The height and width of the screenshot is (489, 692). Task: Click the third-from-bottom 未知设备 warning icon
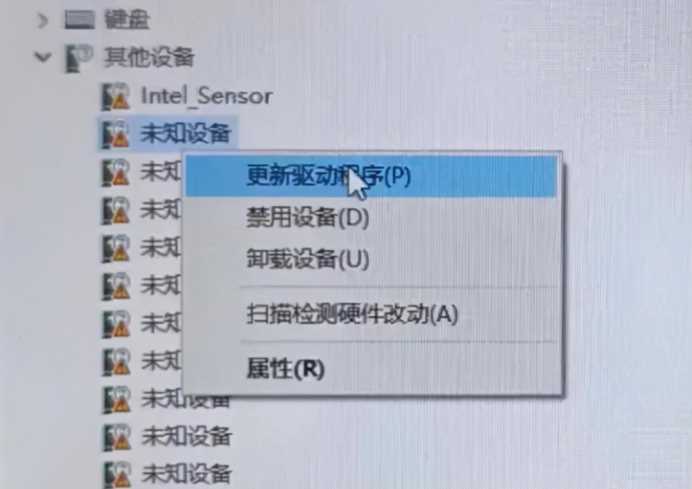[x=117, y=399]
